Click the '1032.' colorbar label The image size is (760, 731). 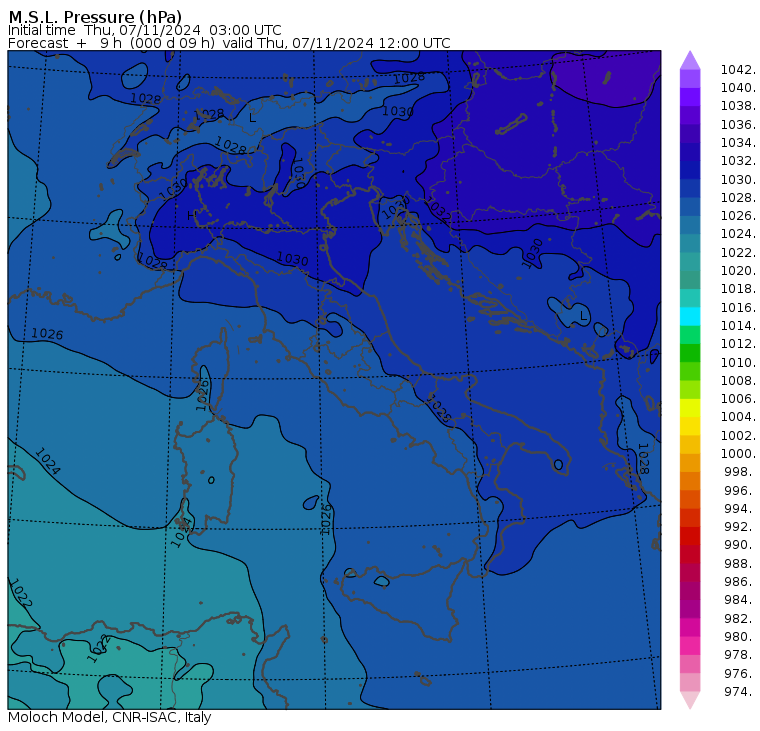[738, 160]
